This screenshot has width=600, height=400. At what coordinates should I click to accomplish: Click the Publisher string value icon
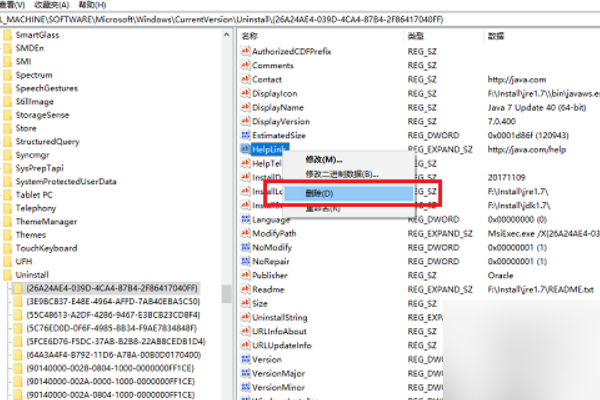(245, 275)
